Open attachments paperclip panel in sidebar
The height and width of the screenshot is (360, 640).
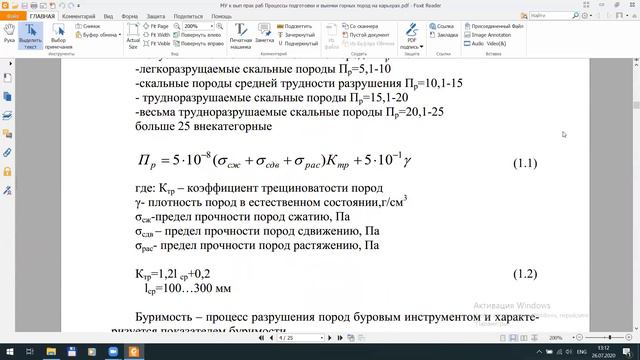(x=7, y=152)
